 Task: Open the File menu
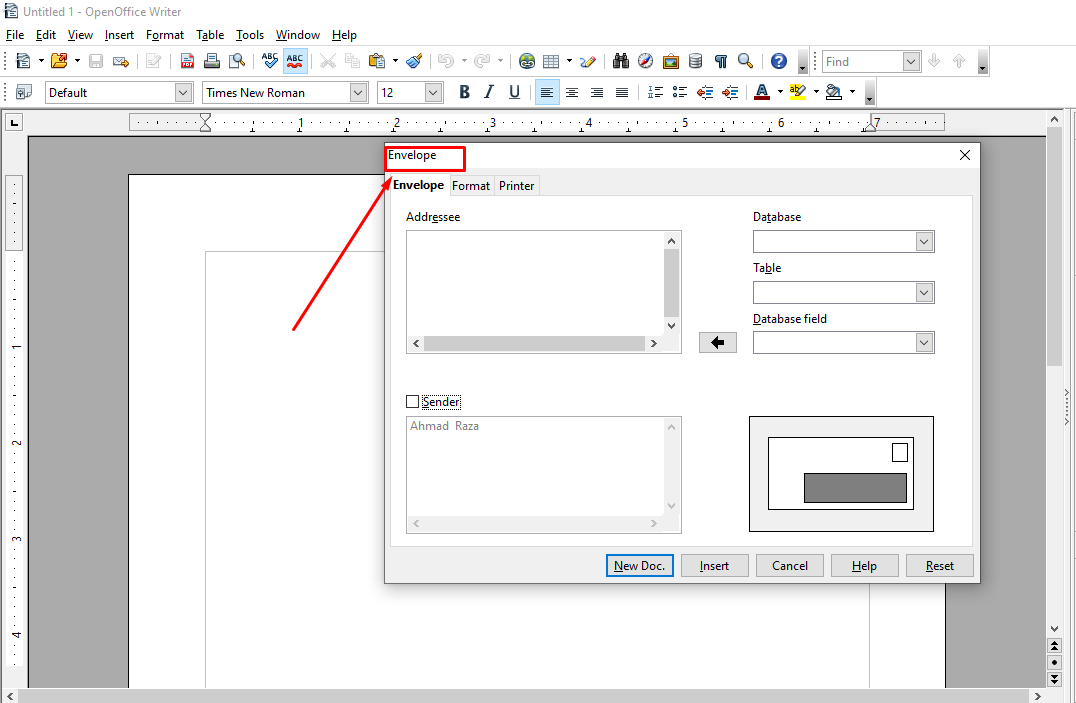pos(14,34)
